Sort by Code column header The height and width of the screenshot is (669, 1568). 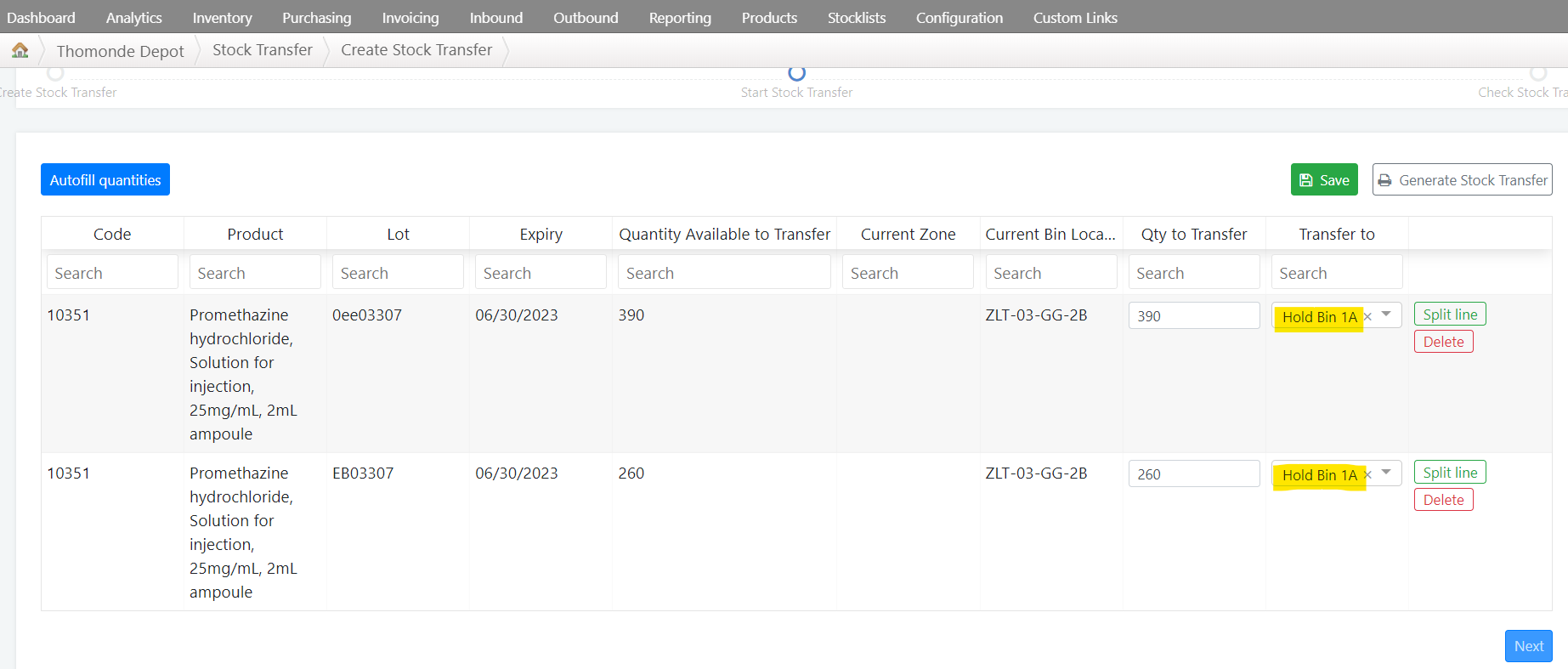[112, 234]
